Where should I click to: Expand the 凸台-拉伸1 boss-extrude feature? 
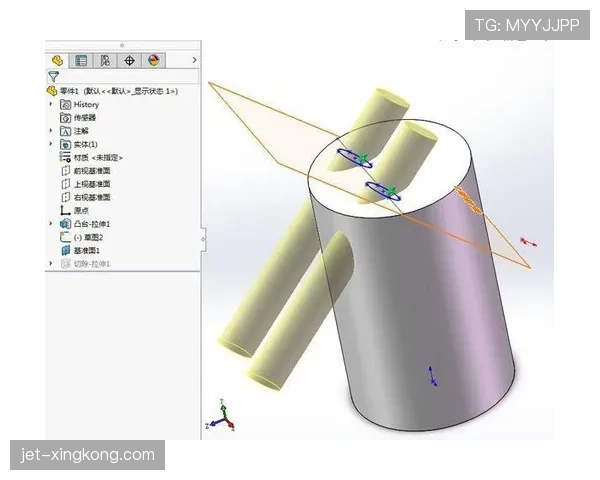coord(51,223)
